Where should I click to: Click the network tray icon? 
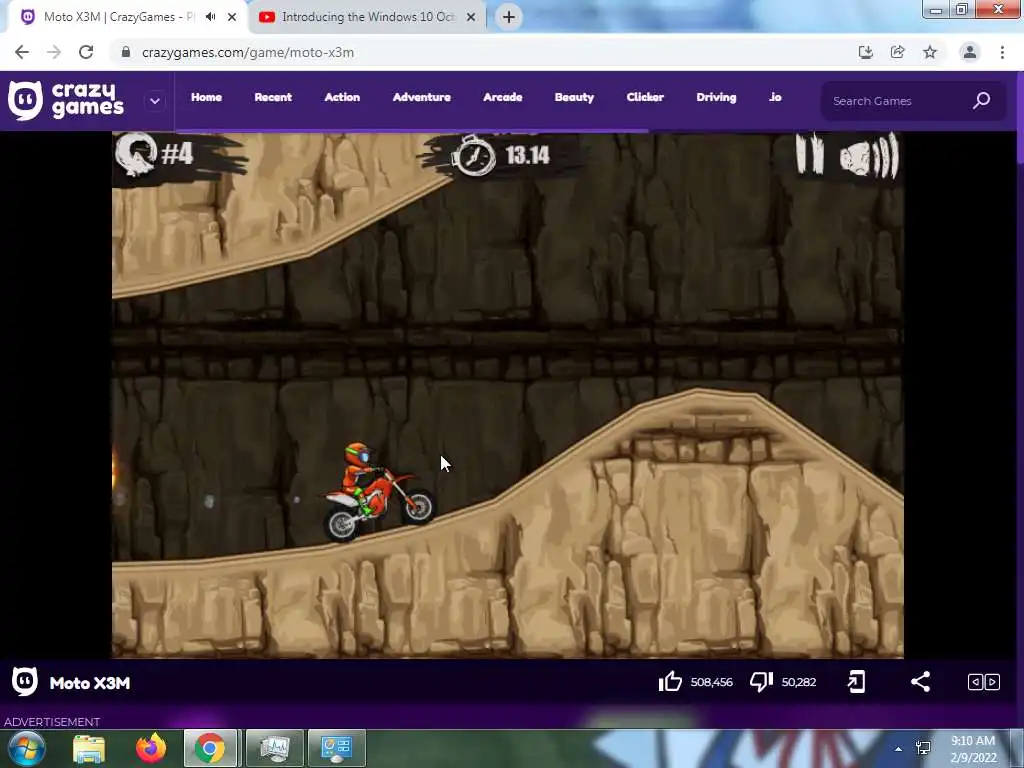(923, 748)
